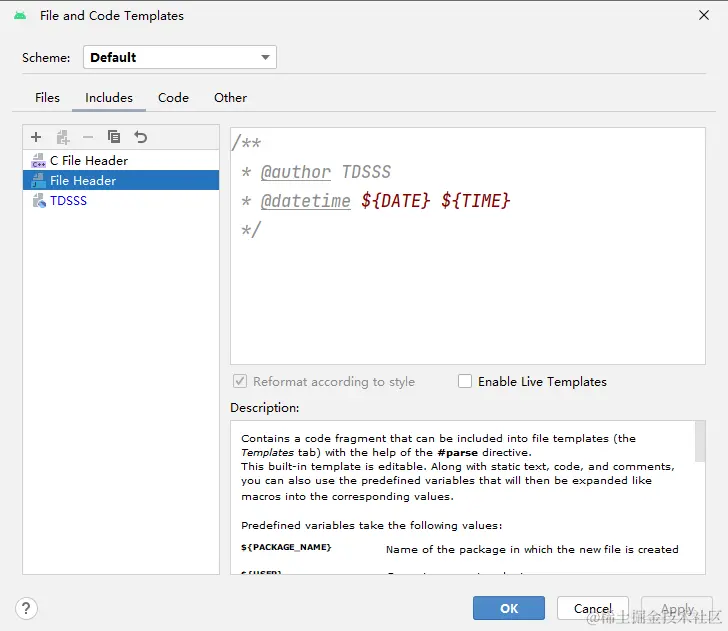728x631 pixels.
Task: Click the C File Header file icon
Action: (x=39, y=161)
